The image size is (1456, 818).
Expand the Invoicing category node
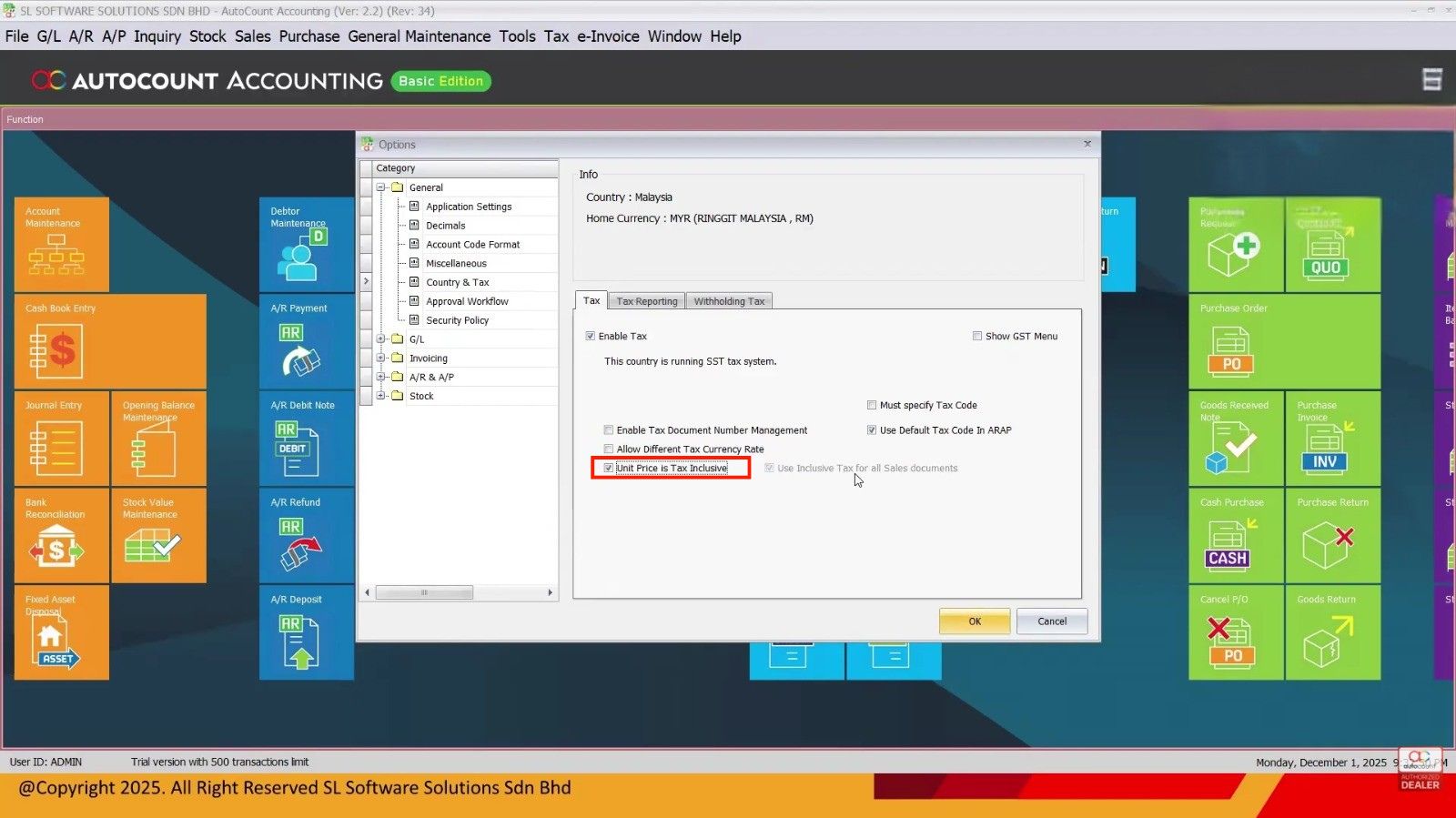(381, 359)
